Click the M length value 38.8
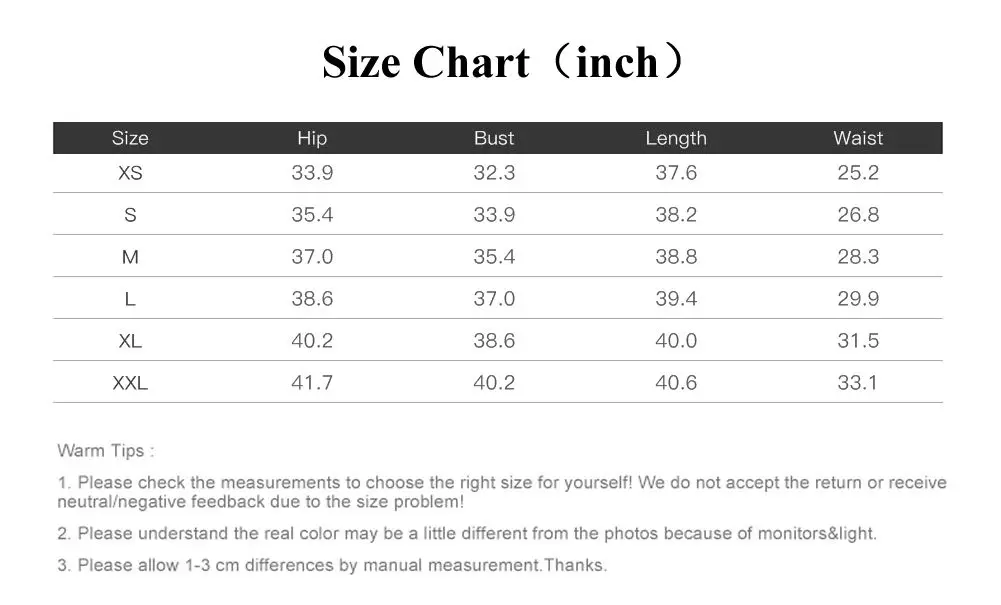Viewport: 1001px width, 605px height. pyautogui.click(x=676, y=257)
